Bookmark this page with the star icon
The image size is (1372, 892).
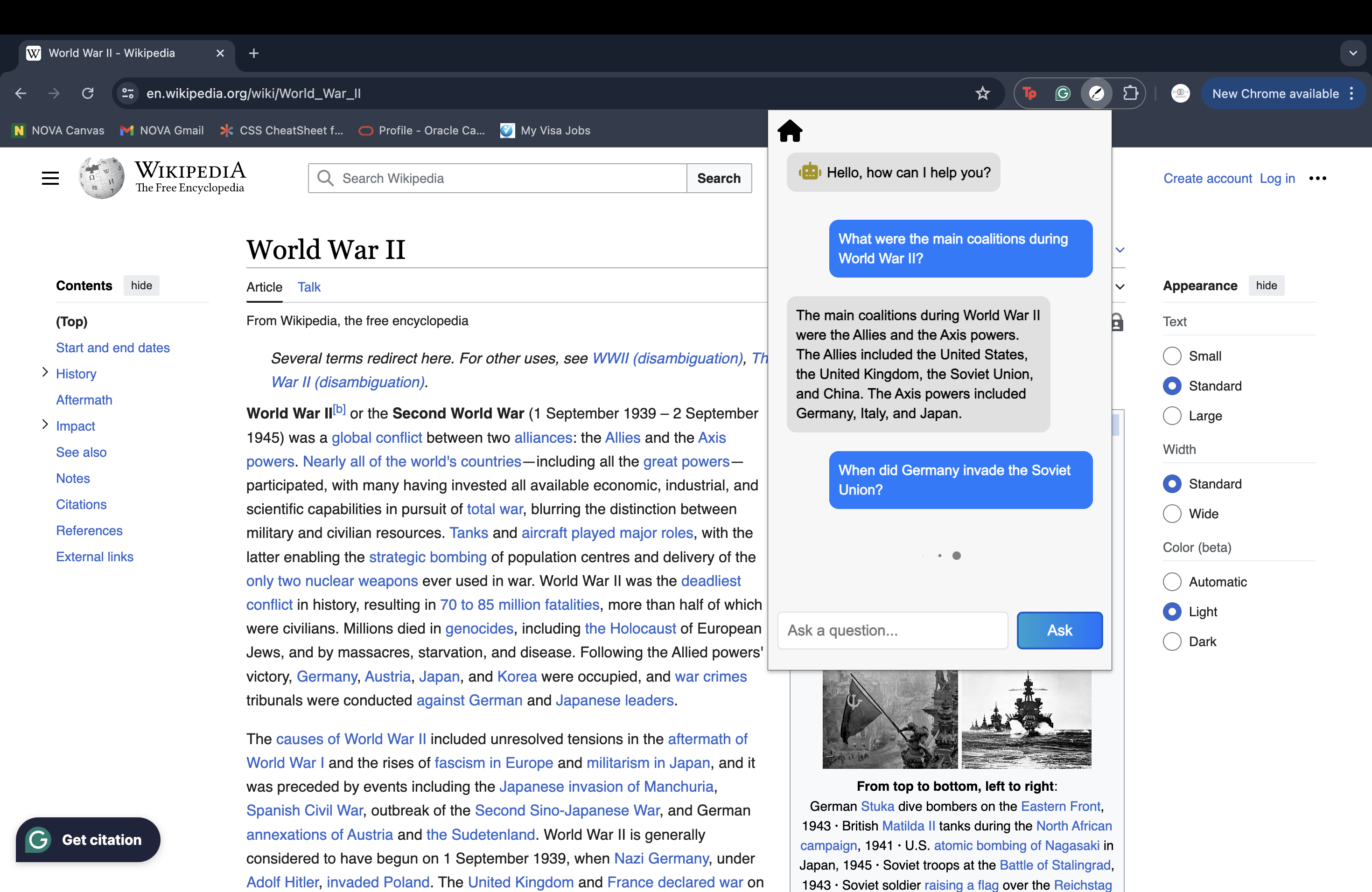983,93
